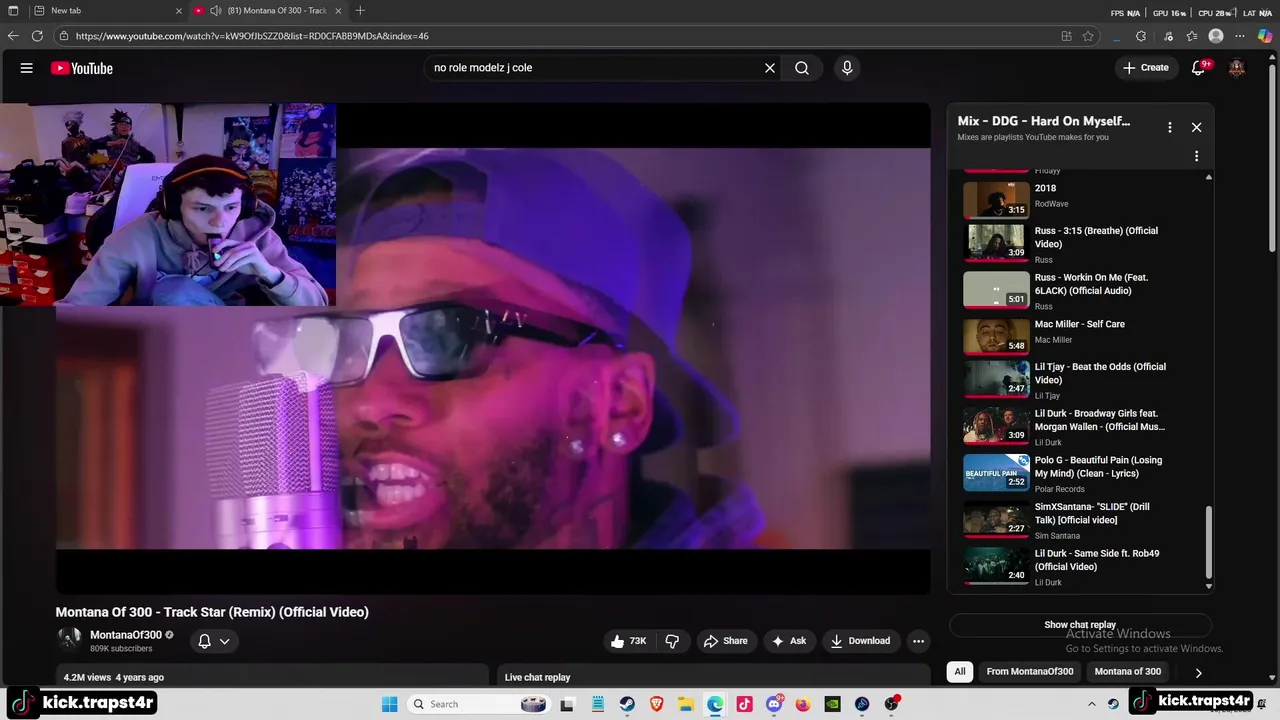The height and width of the screenshot is (720, 1280).
Task: Open browser tab actions menu icon
Action: (13, 11)
